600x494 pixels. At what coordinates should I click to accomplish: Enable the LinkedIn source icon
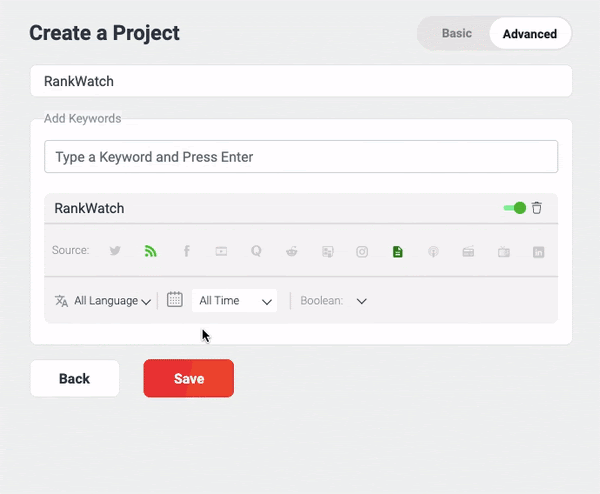538,252
